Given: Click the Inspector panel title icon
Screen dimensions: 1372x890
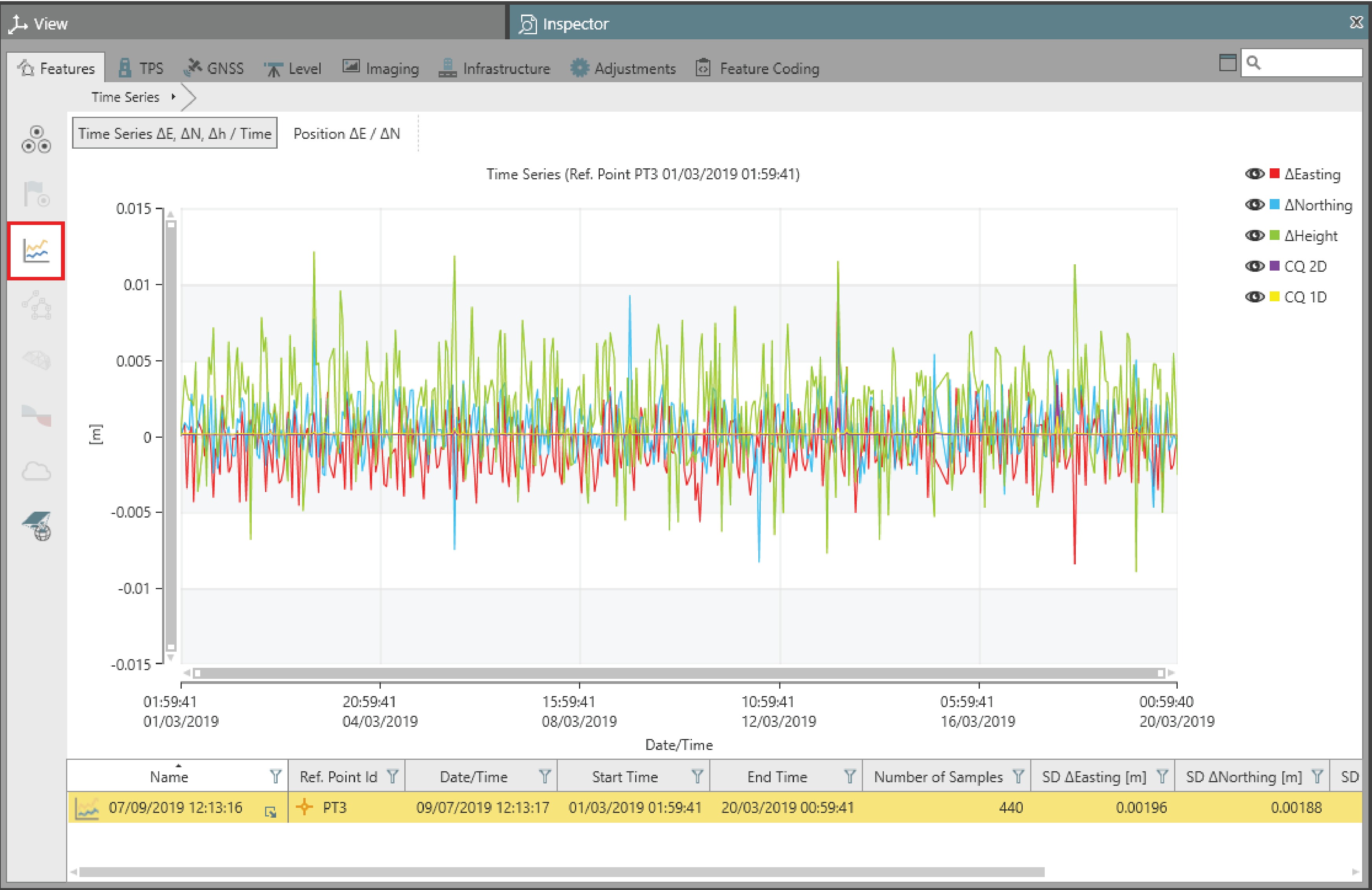Looking at the screenshot, I should [x=527, y=24].
